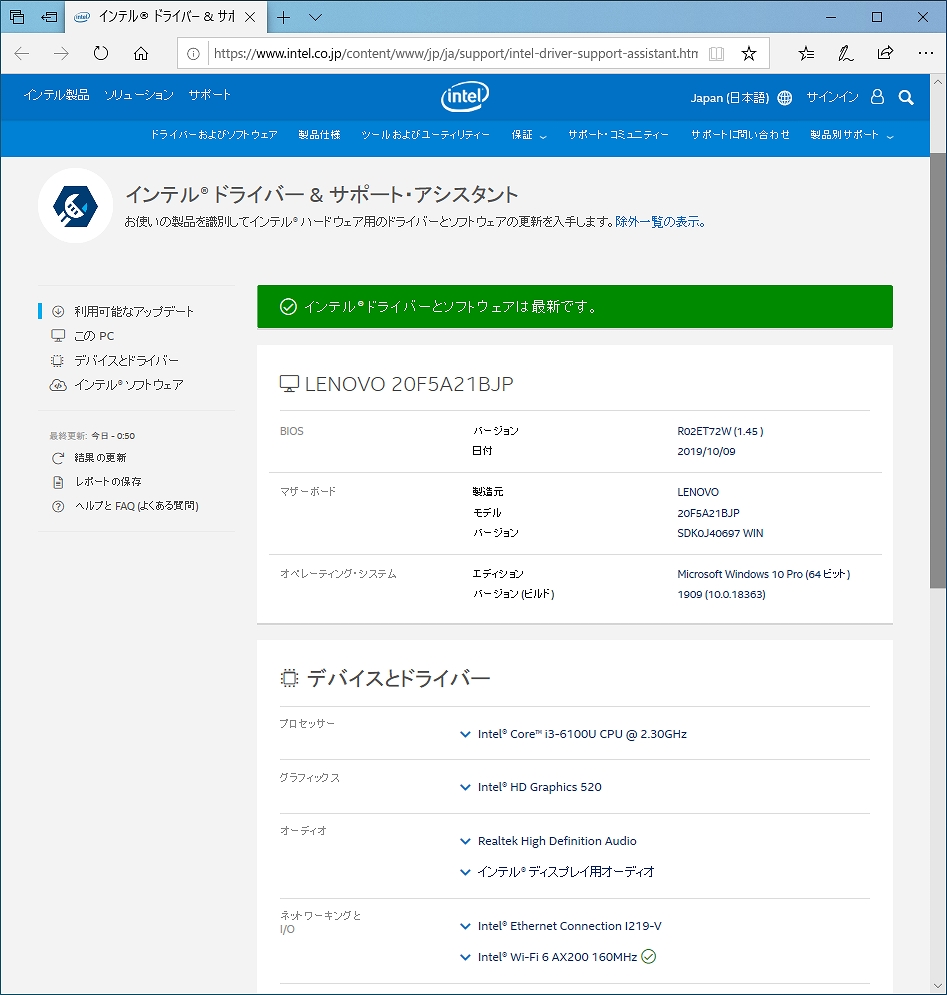Select この PC in sidebar

click(x=94, y=336)
